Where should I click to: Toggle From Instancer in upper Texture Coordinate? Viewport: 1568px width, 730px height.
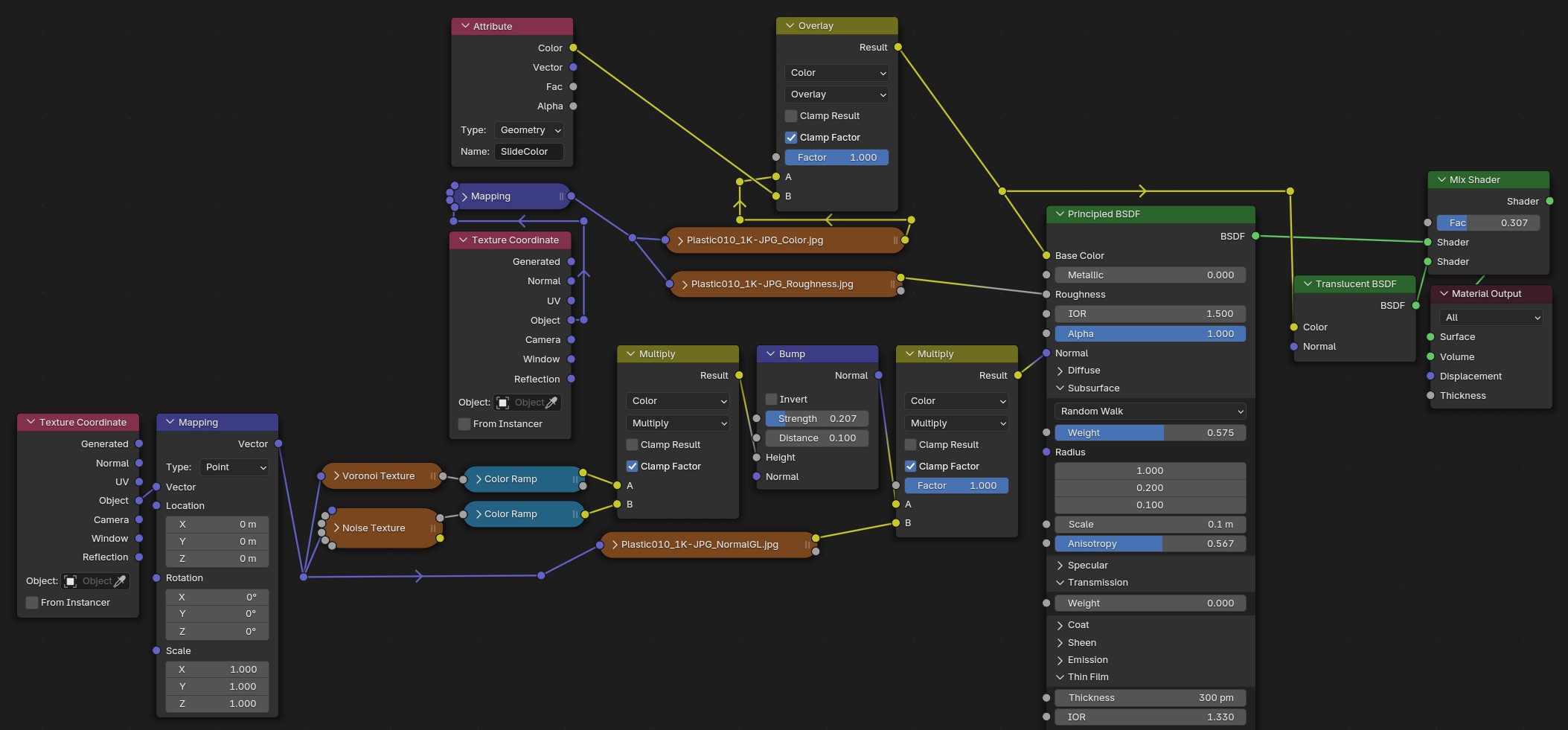tap(464, 424)
